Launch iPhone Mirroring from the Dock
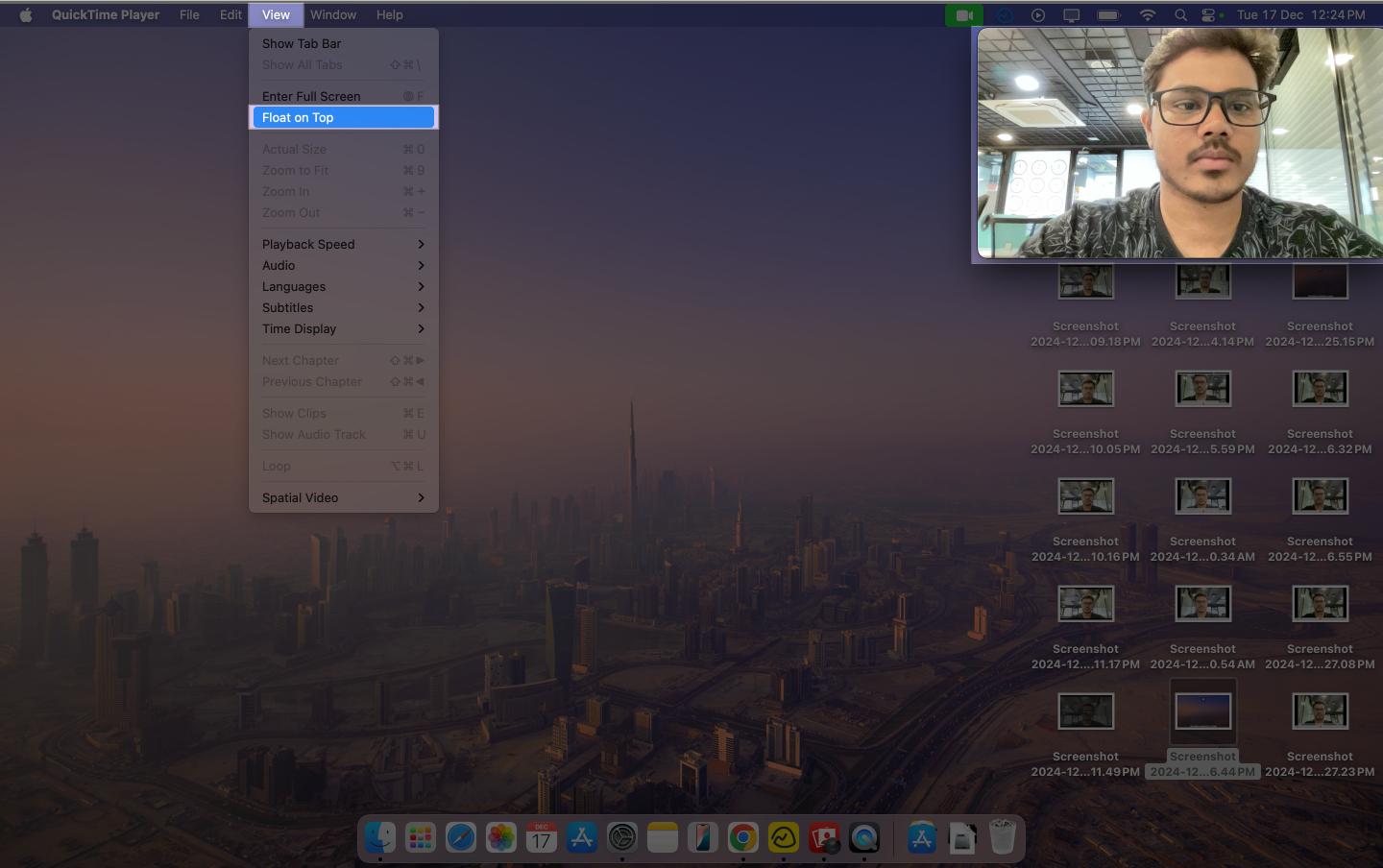Viewport: 1383px width, 868px height. (x=703, y=838)
